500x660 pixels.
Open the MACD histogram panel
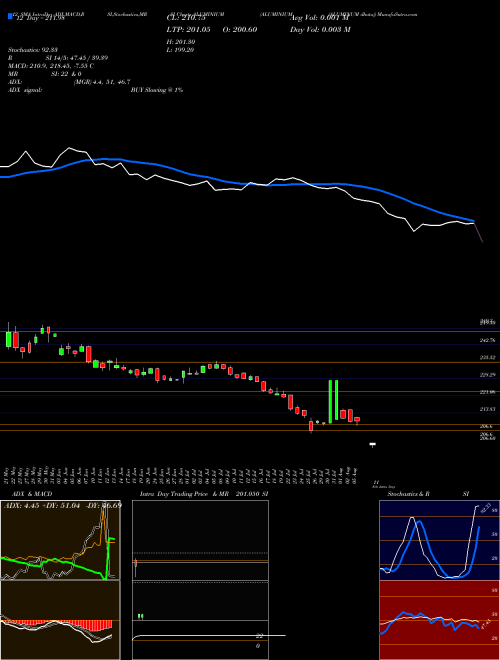[60, 620]
